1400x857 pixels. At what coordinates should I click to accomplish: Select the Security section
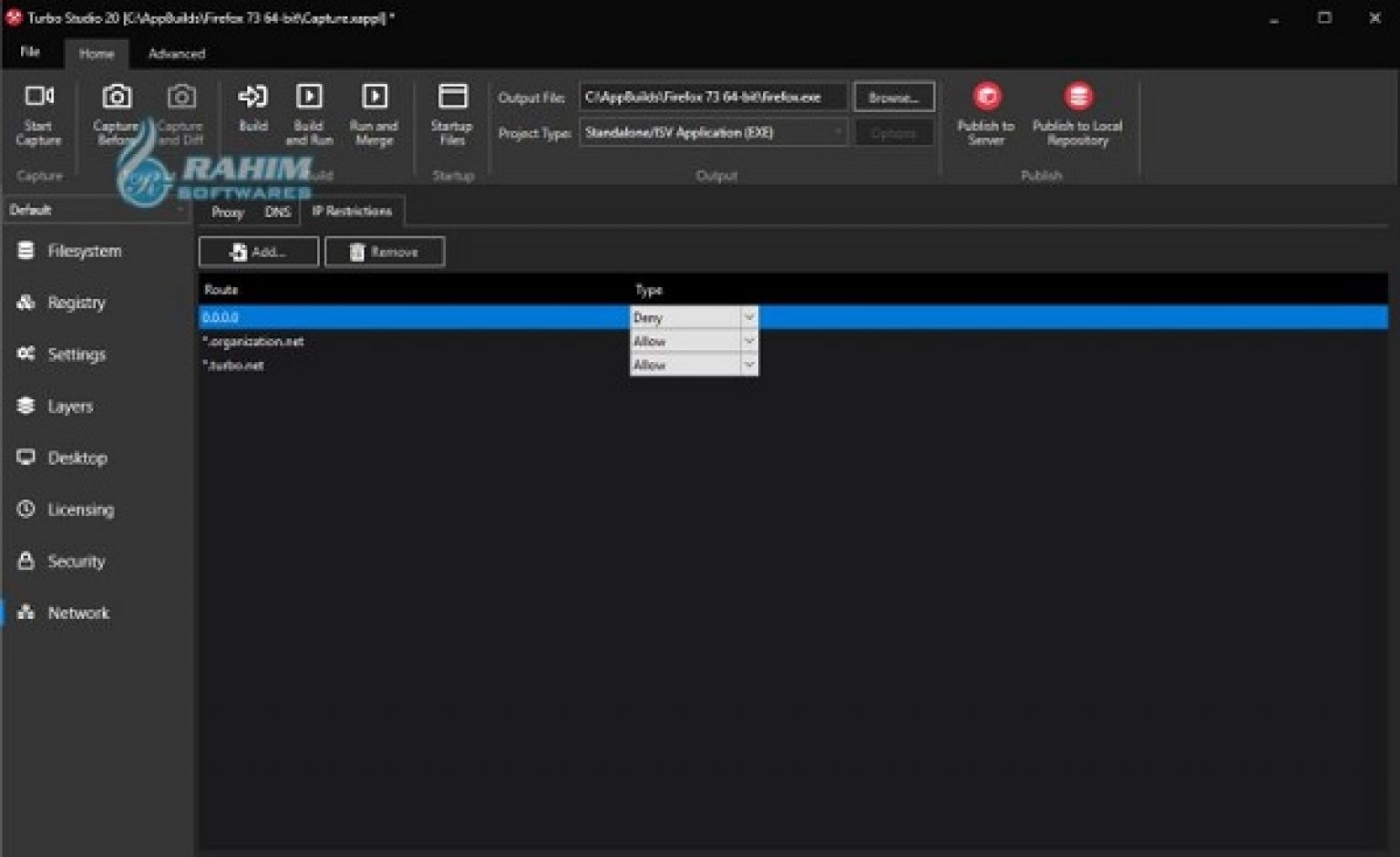[77, 562]
